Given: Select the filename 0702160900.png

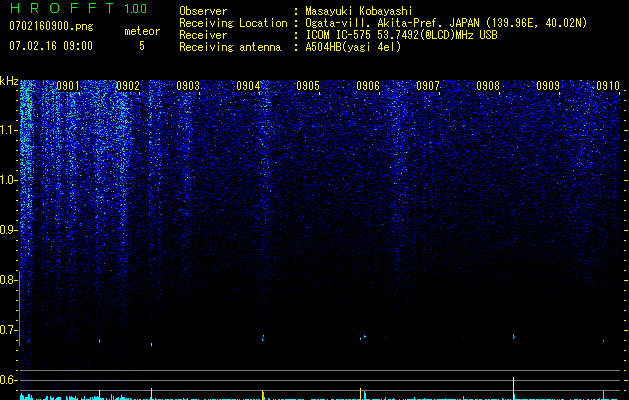Looking at the screenshot, I should click(x=51, y=27).
